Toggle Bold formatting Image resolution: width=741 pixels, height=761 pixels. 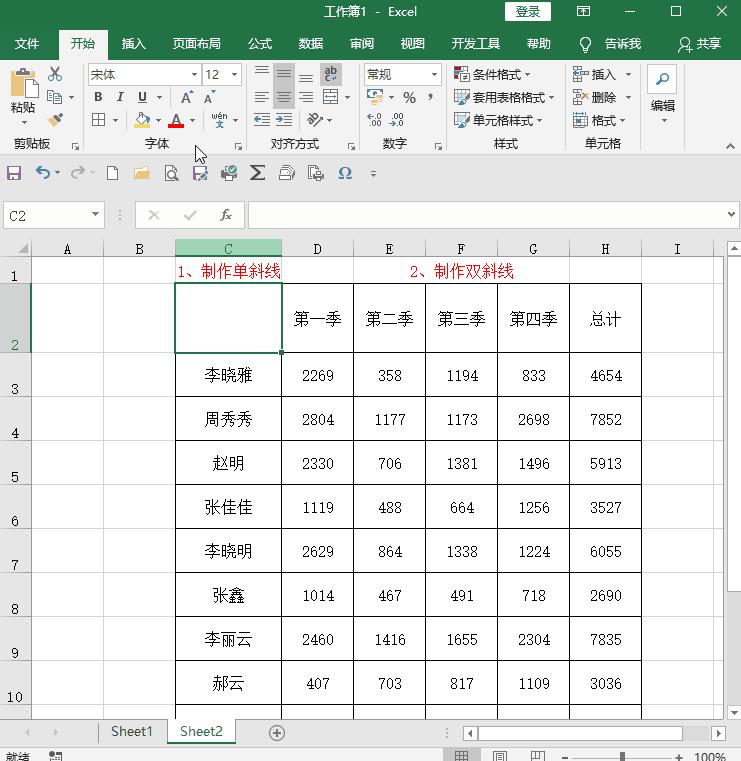coord(98,97)
